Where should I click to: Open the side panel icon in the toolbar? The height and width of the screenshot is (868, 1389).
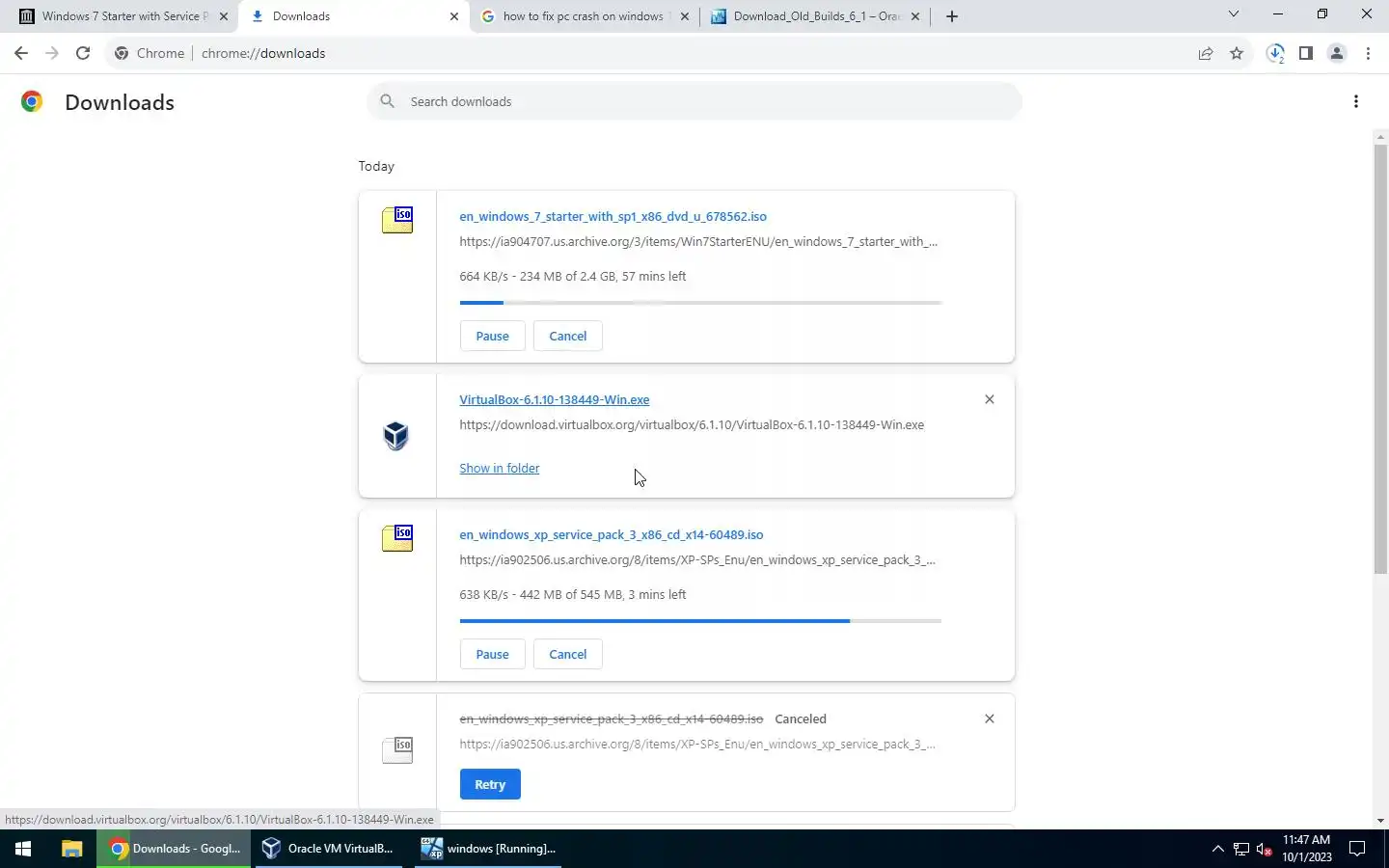[1306, 53]
